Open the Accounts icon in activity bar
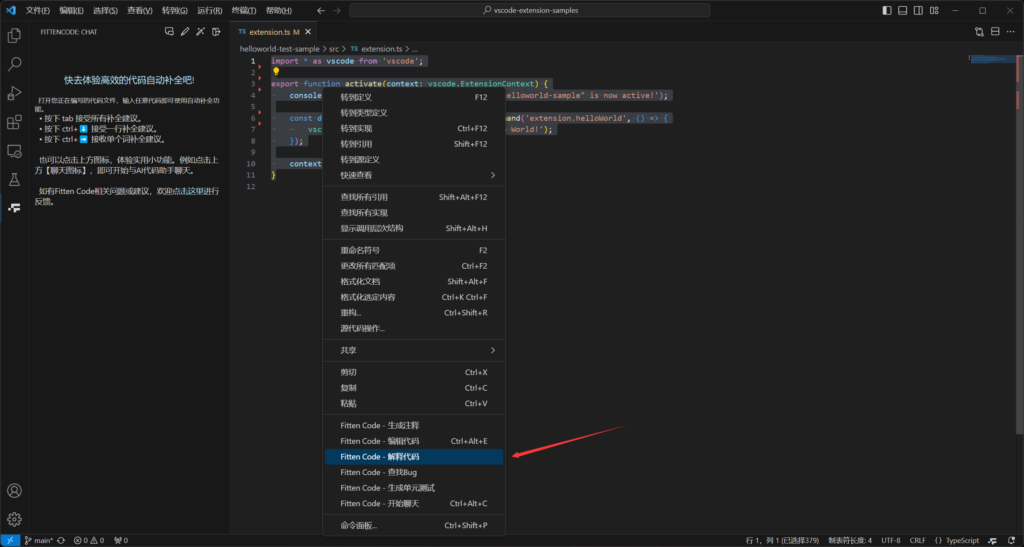This screenshot has height=547, width=1024. [14, 491]
